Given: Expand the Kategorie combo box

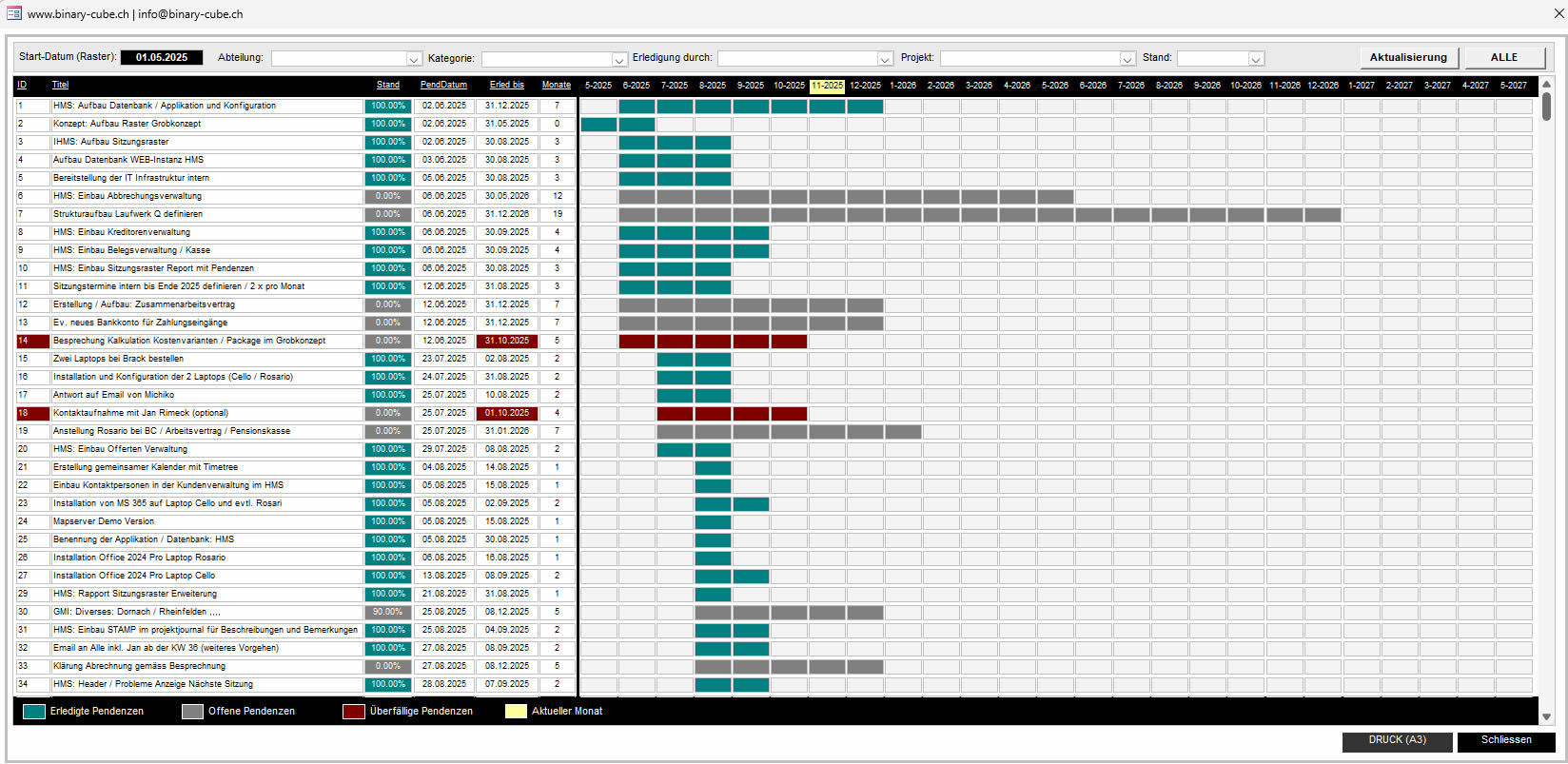Looking at the screenshot, I should tap(619, 59).
